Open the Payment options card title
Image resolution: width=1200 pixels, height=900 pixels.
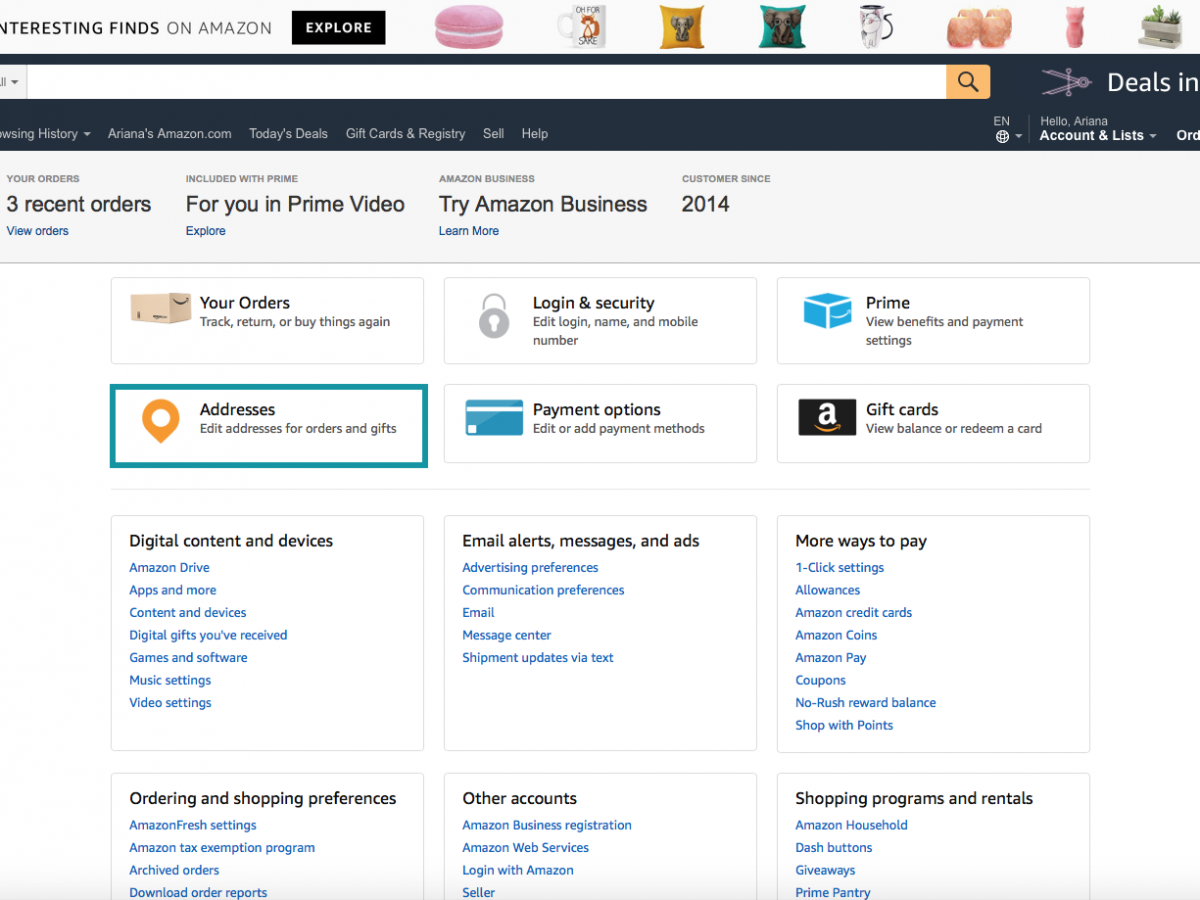(x=597, y=410)
